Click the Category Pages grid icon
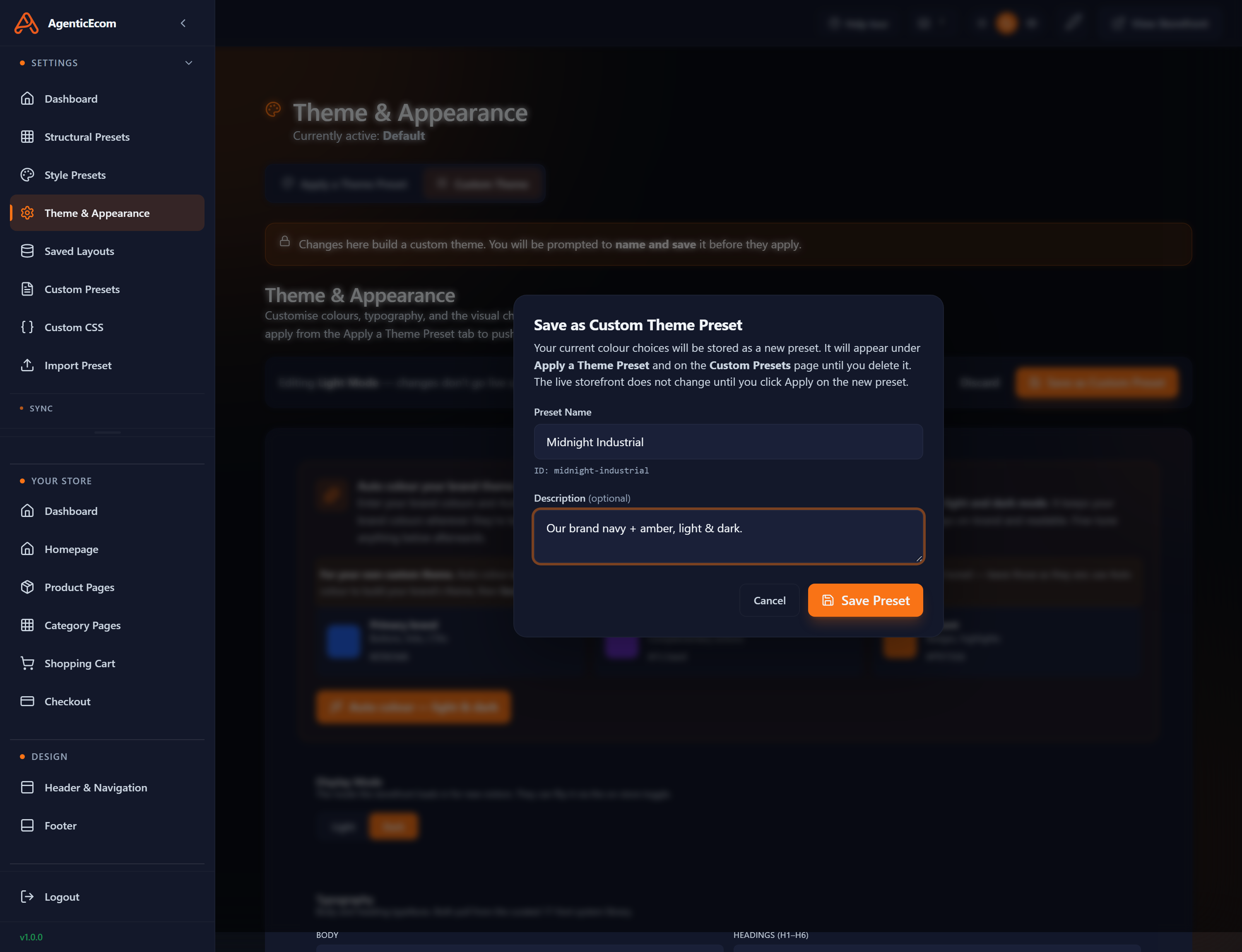The height and width of the screenshot is (952, 1242). pos(27,625)
